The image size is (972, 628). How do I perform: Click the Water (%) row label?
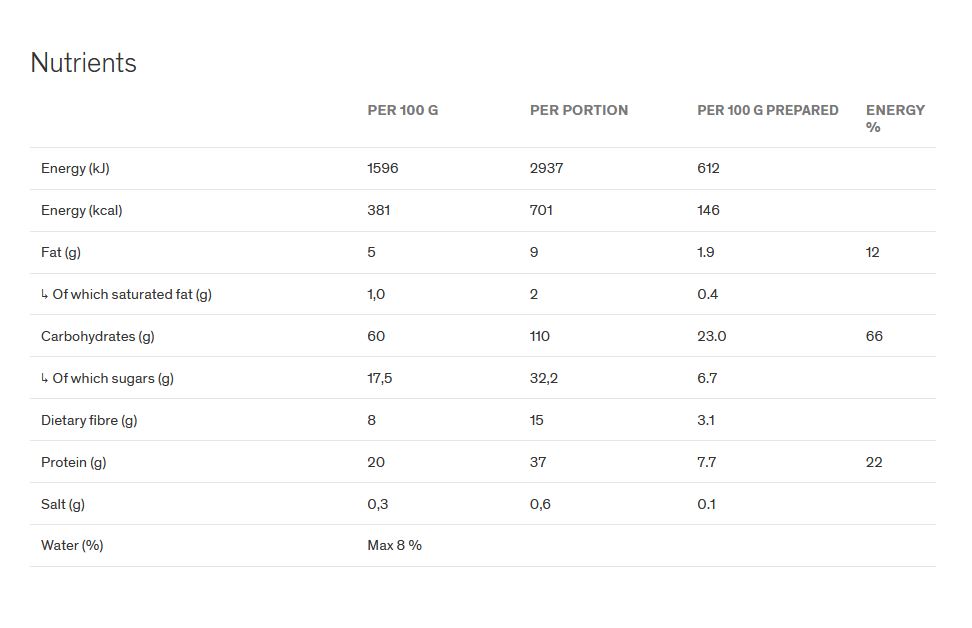[72, 546]
